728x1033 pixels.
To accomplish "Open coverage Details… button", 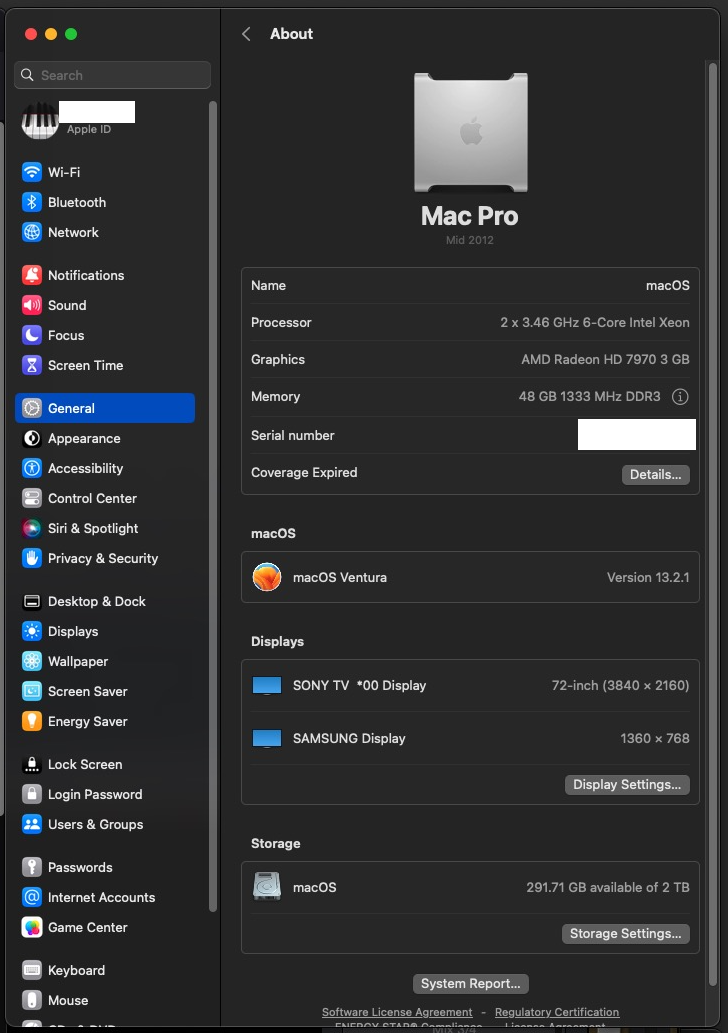I will click(656, 474).
